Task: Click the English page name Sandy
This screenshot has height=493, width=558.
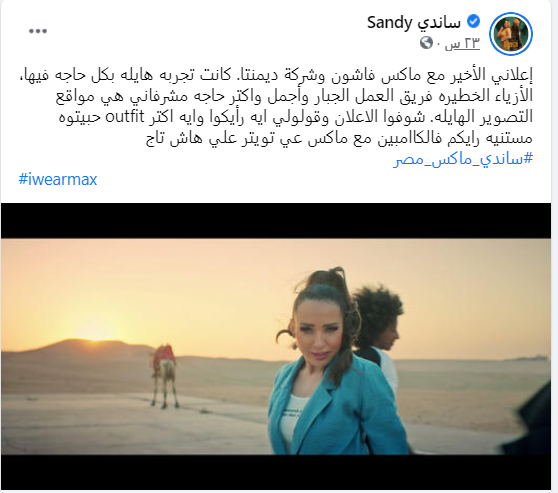Action: coord(389,23)
